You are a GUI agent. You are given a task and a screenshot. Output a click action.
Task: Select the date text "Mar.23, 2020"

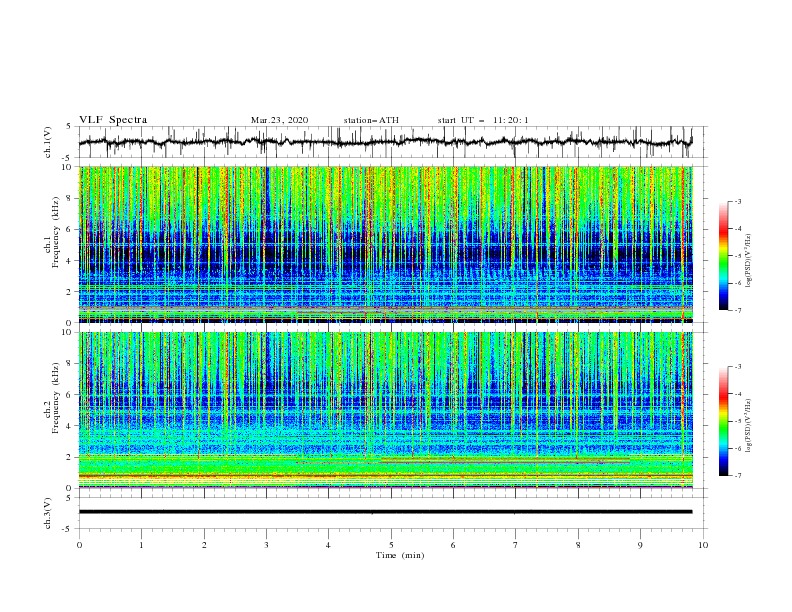(279, 120)
